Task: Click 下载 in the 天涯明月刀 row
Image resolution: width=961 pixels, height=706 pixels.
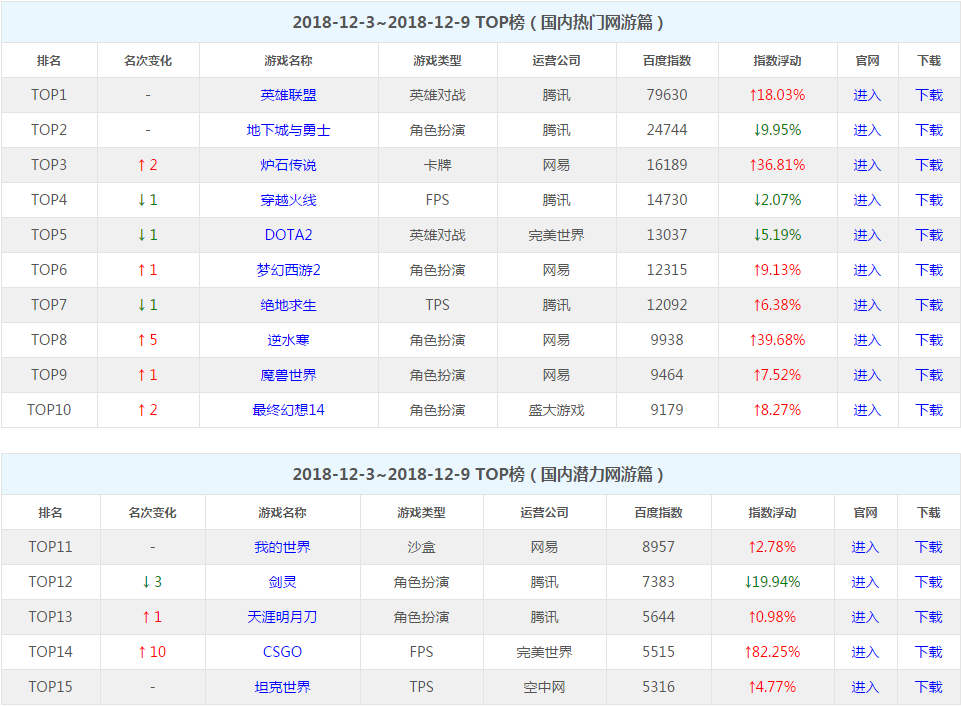Action: pyautogui.click(x=929, y=617)
